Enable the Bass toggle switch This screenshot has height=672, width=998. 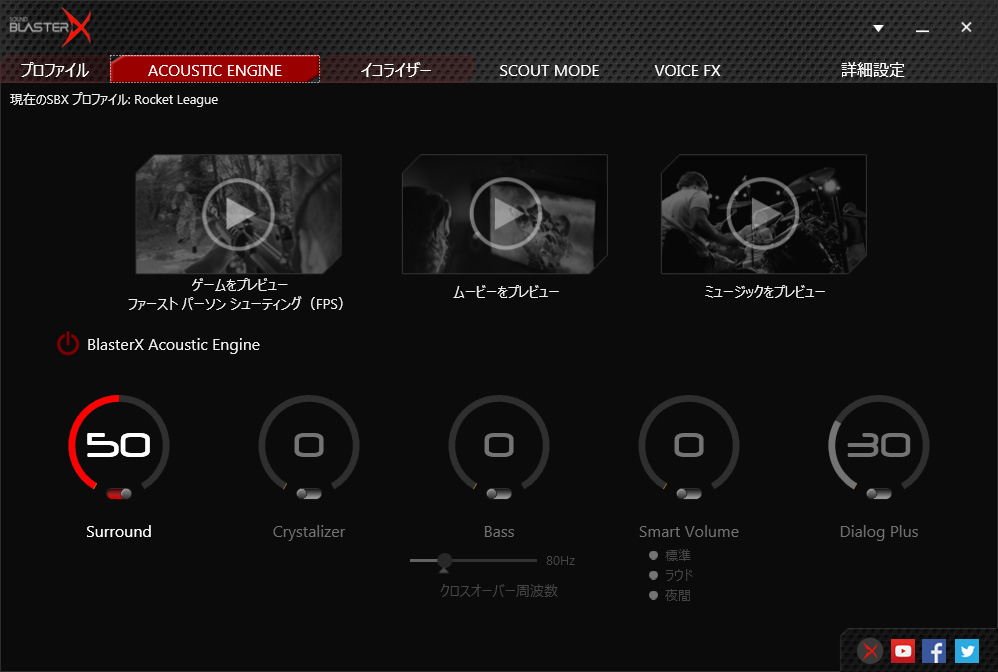pyautogui.click(x=499, y=493)
